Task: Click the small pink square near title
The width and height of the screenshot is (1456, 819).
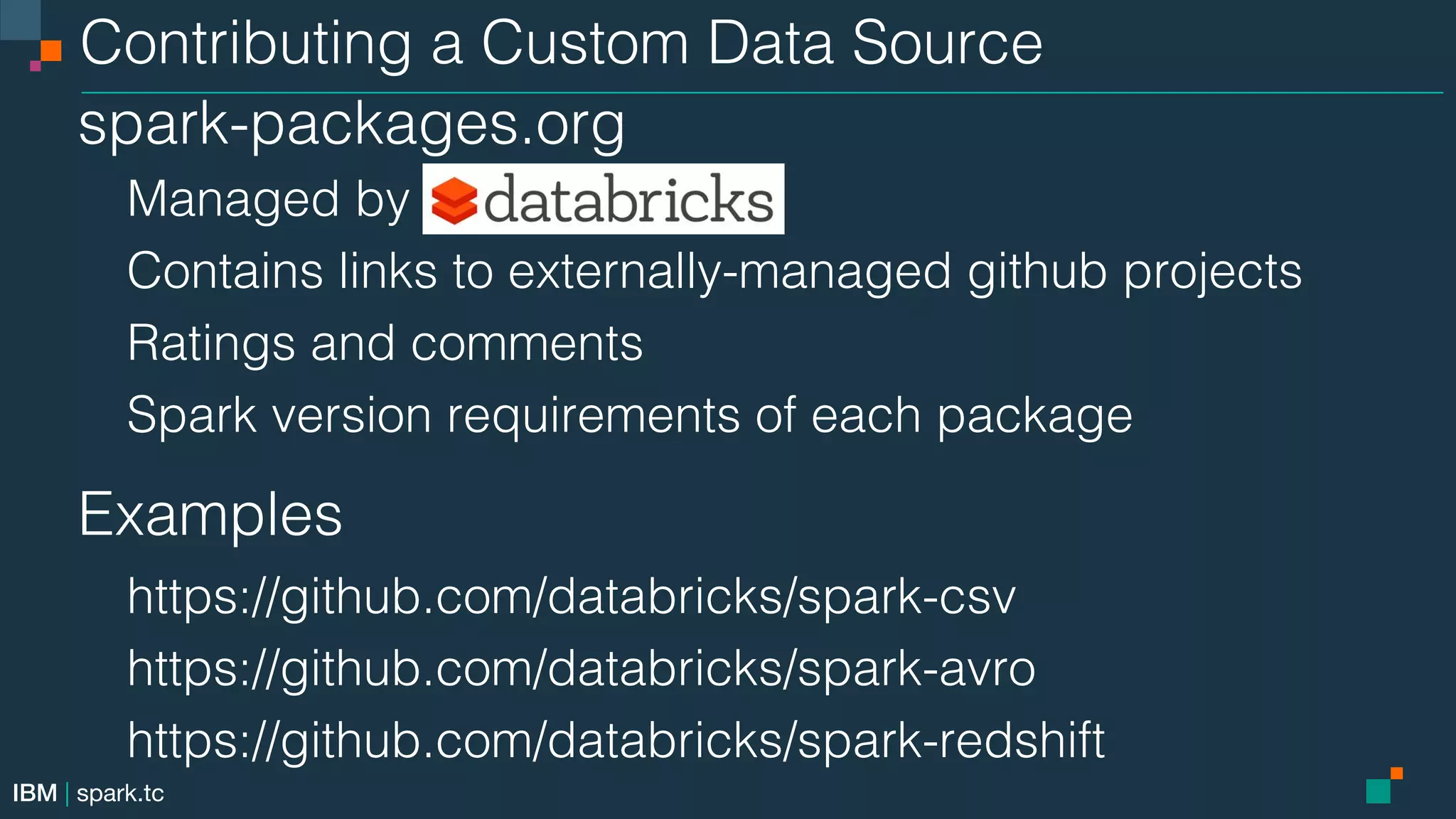Action: pyautogui.click(x=35, y=66)
